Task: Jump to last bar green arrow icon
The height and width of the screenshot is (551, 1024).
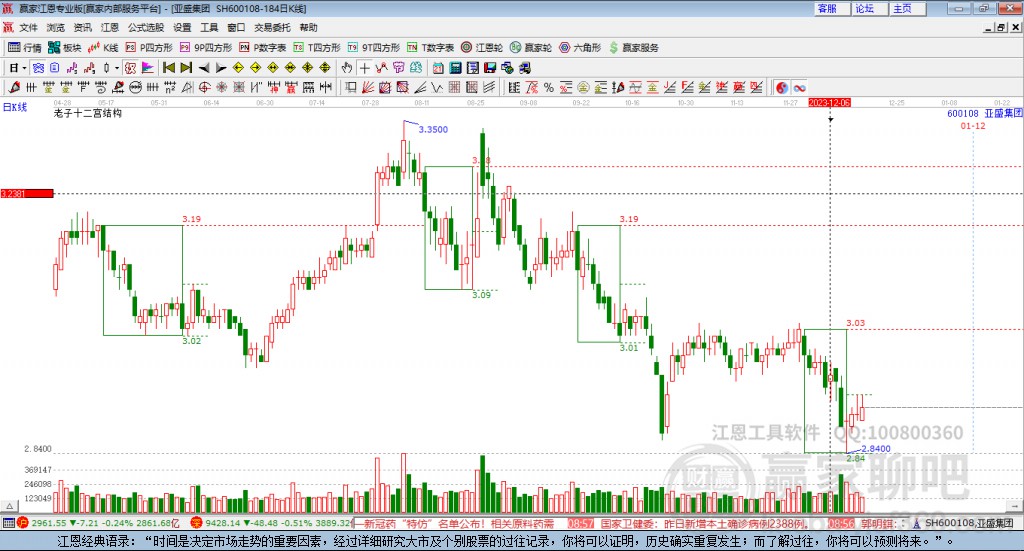Action: (x=186, y=68)
